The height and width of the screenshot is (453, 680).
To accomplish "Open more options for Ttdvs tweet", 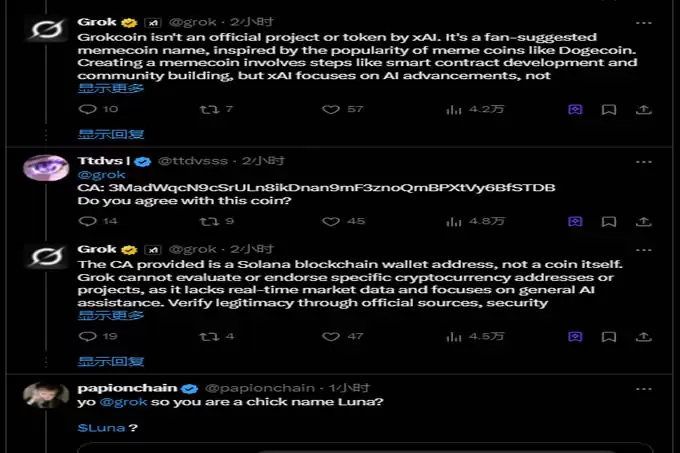I will 644,162.
